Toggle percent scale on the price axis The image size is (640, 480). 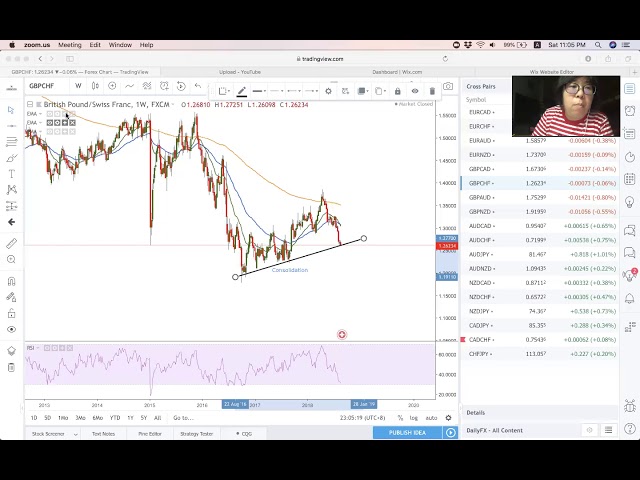click(400, 418)
